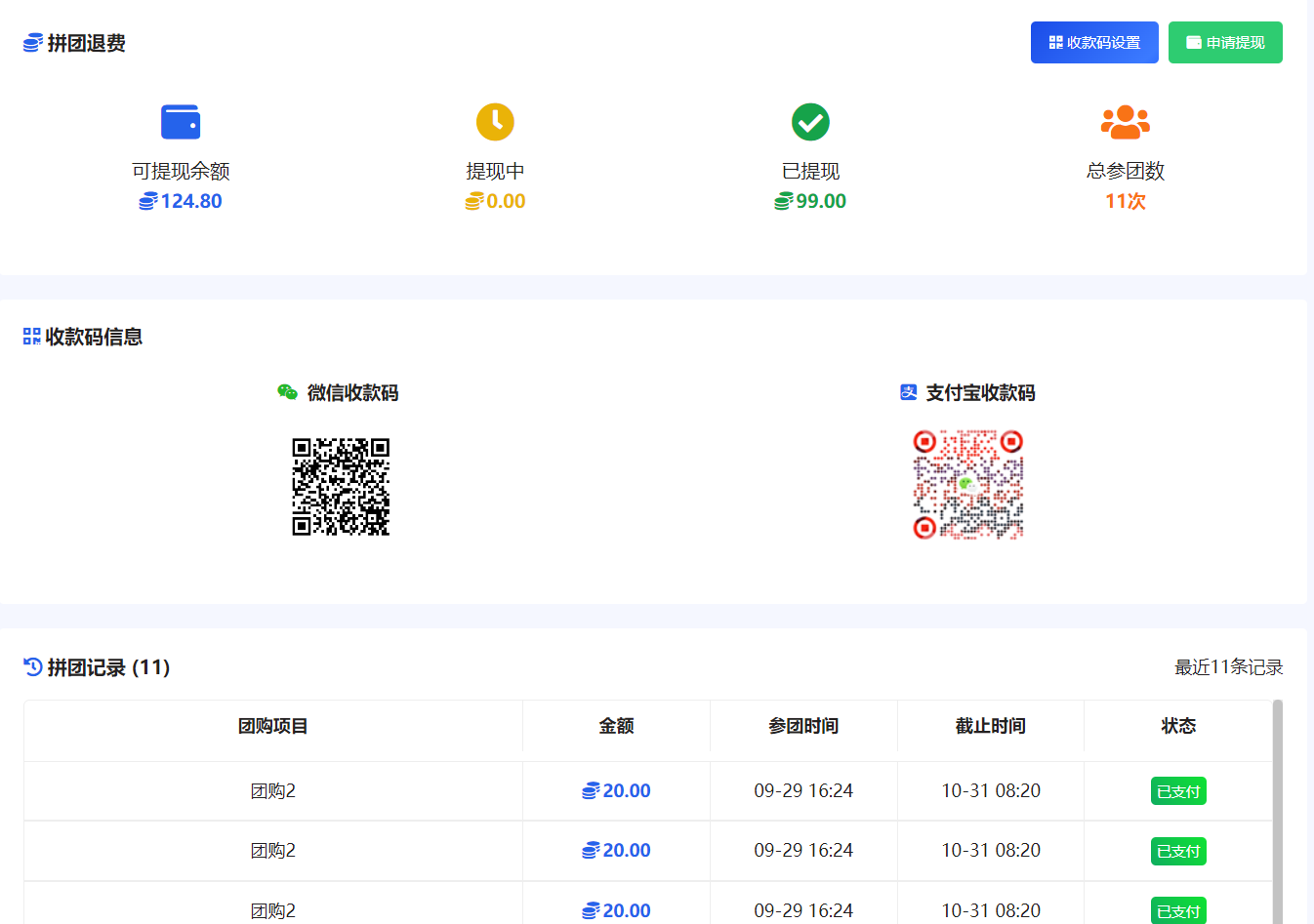Open 收款码设置 settings
1314x924 pixels.
click(1094, 43)
